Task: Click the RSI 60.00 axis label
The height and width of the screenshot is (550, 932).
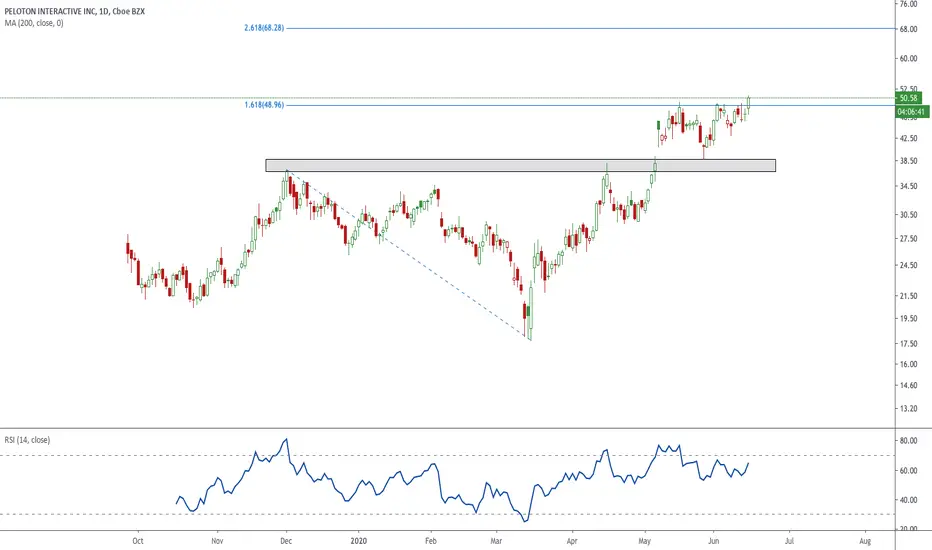Action: tap(908, 470)
